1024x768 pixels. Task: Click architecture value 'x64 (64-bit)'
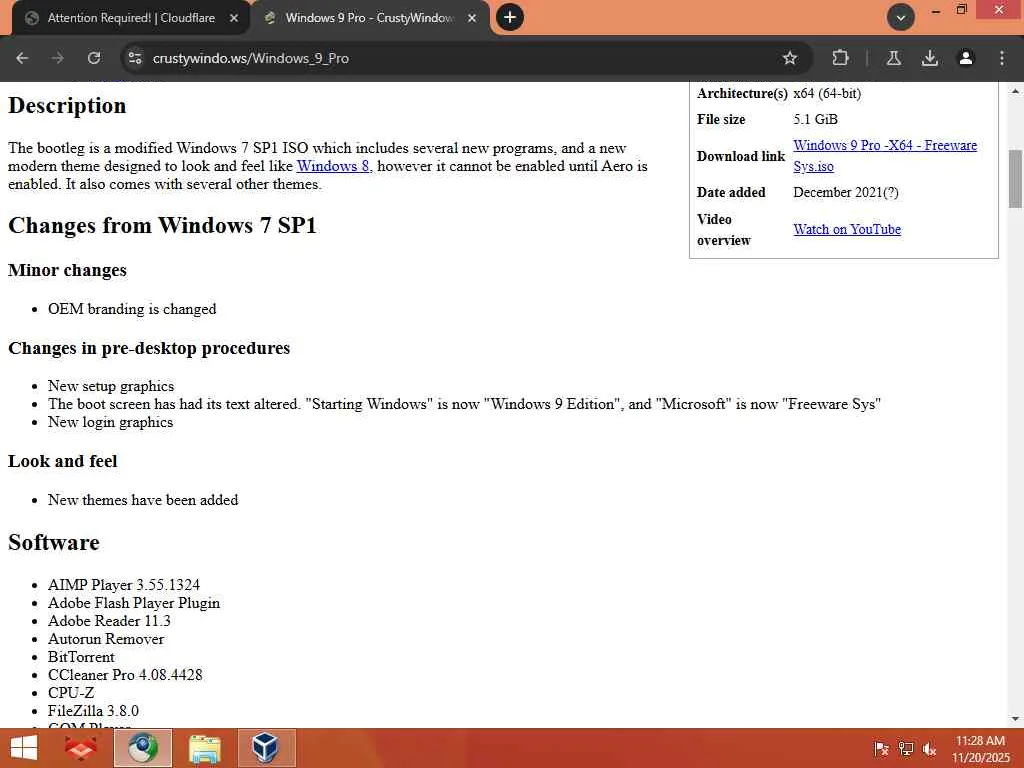[x=827, y=93]
